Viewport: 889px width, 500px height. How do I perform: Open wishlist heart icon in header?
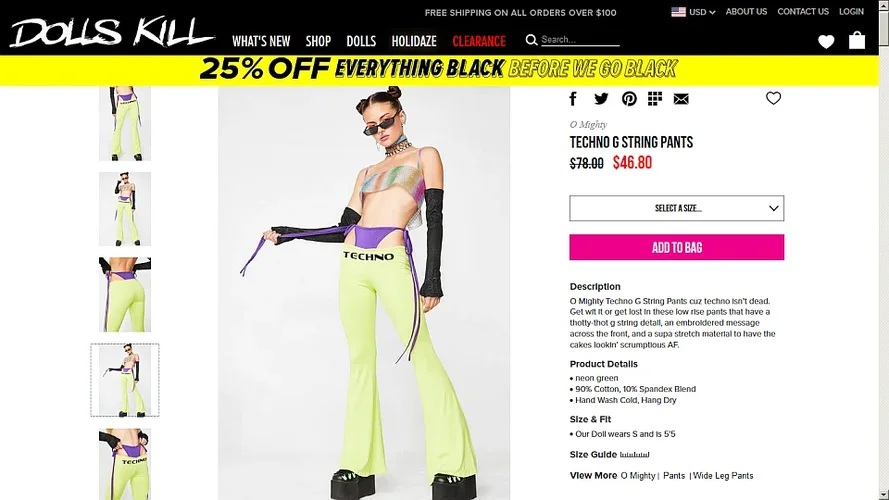point(826,41)
